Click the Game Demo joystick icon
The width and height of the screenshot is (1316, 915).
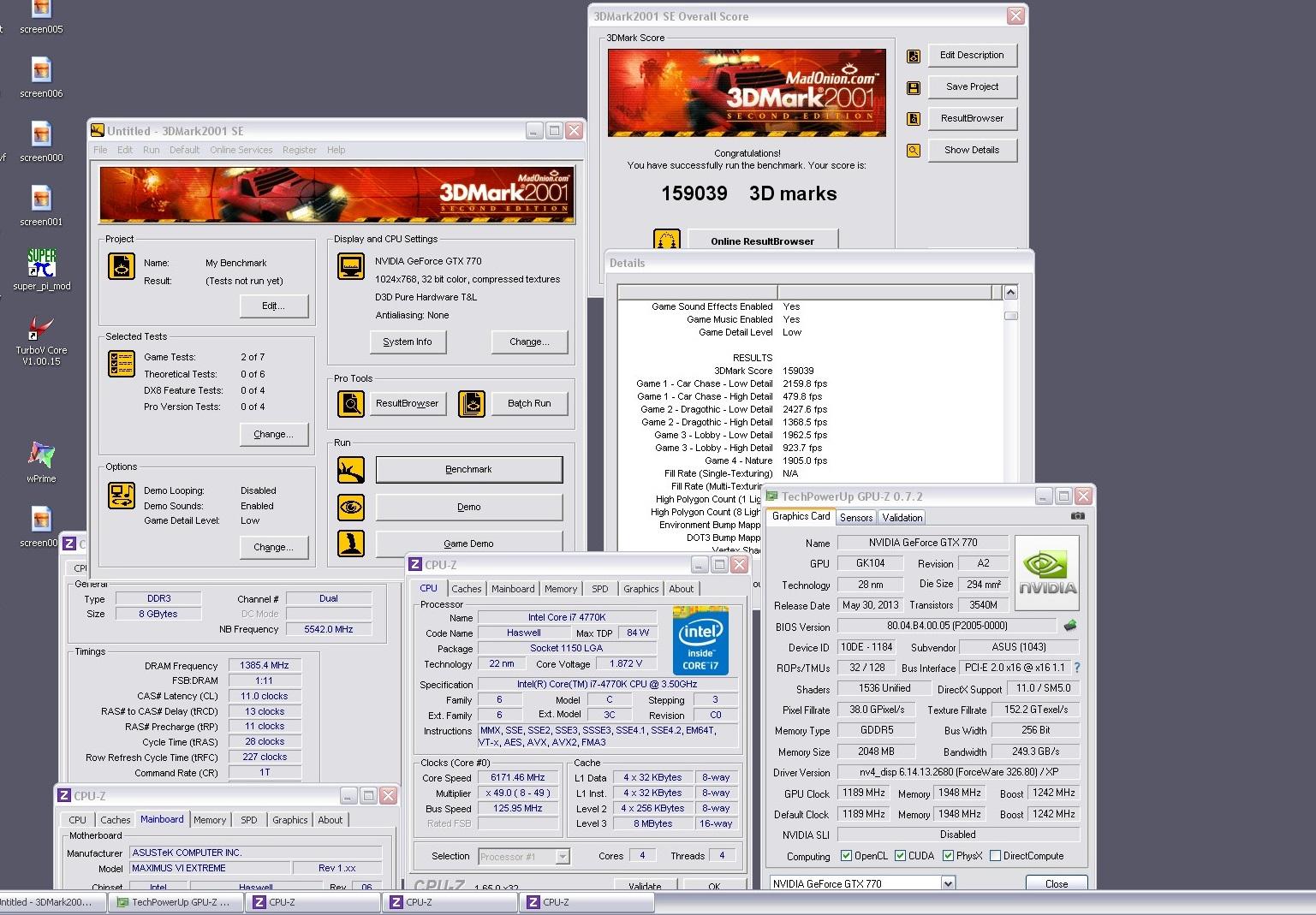pyautogui.click(x=350, y=543)
